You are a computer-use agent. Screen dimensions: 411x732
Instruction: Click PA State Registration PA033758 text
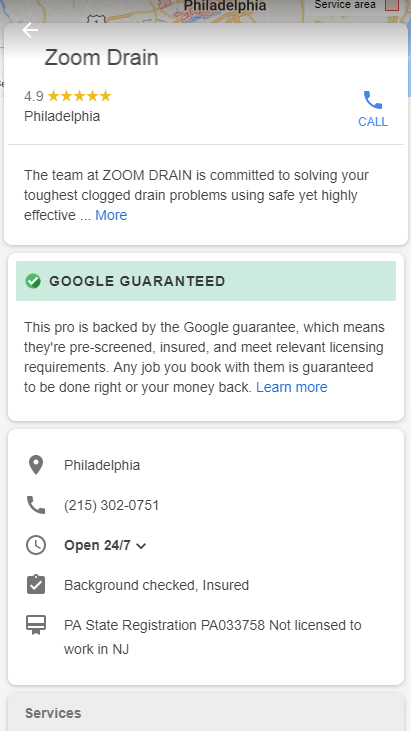pos(164,625)
